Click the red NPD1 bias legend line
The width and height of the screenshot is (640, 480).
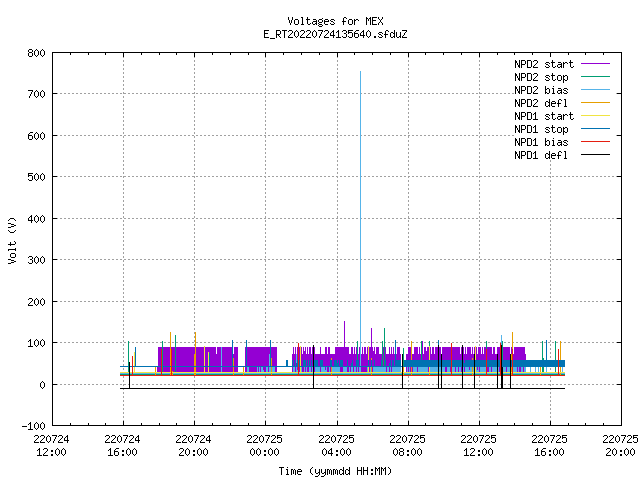[x=595, y=142]
